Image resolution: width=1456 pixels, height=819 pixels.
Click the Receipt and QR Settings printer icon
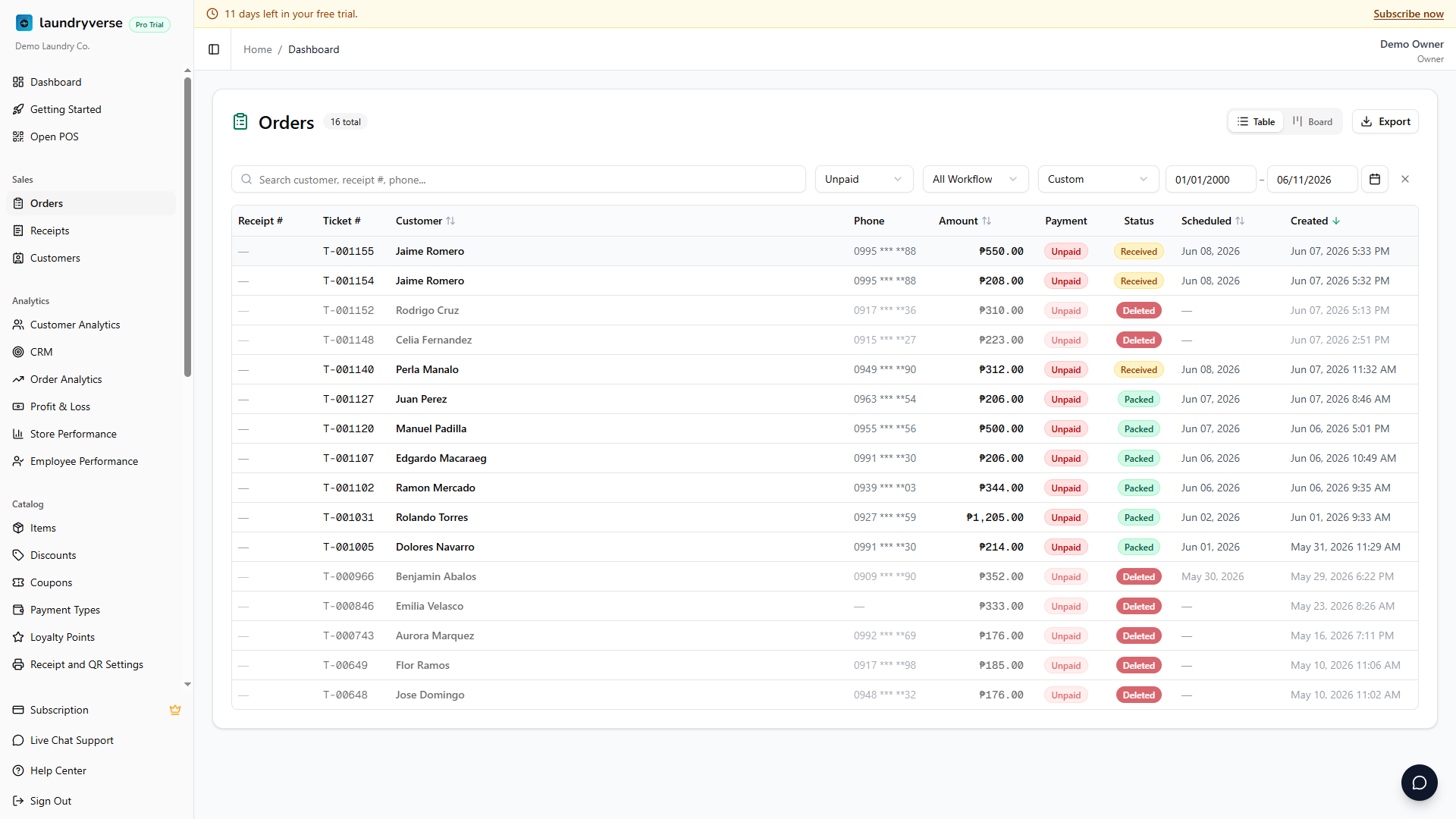click(18, 664)
